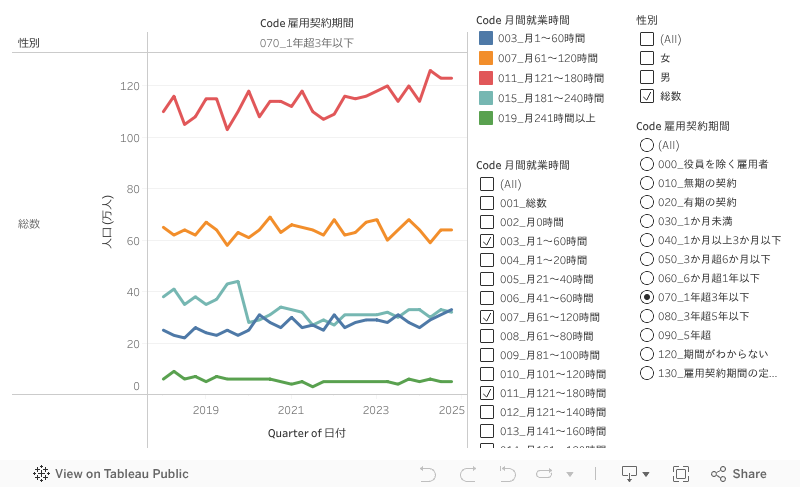Open the View on Tableau Public link
Viewport: 800px width, 487px height.
(110, 474)
